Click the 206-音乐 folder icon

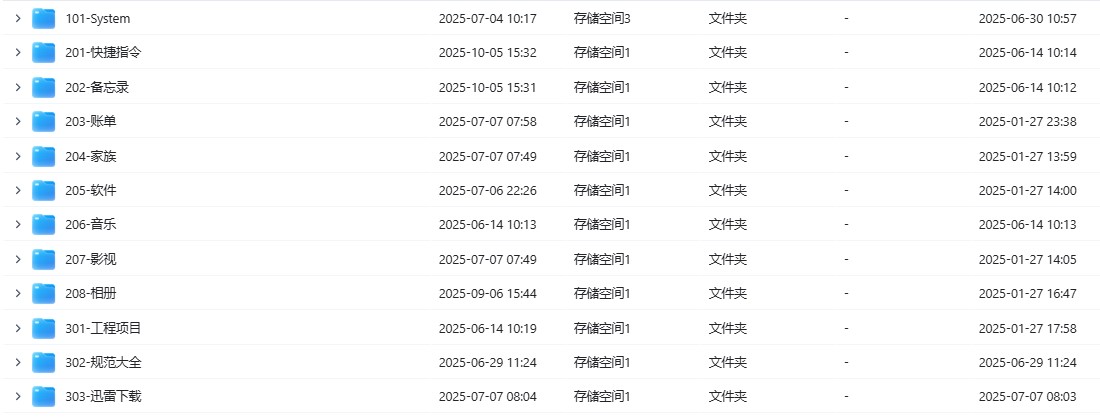point(43,225)
